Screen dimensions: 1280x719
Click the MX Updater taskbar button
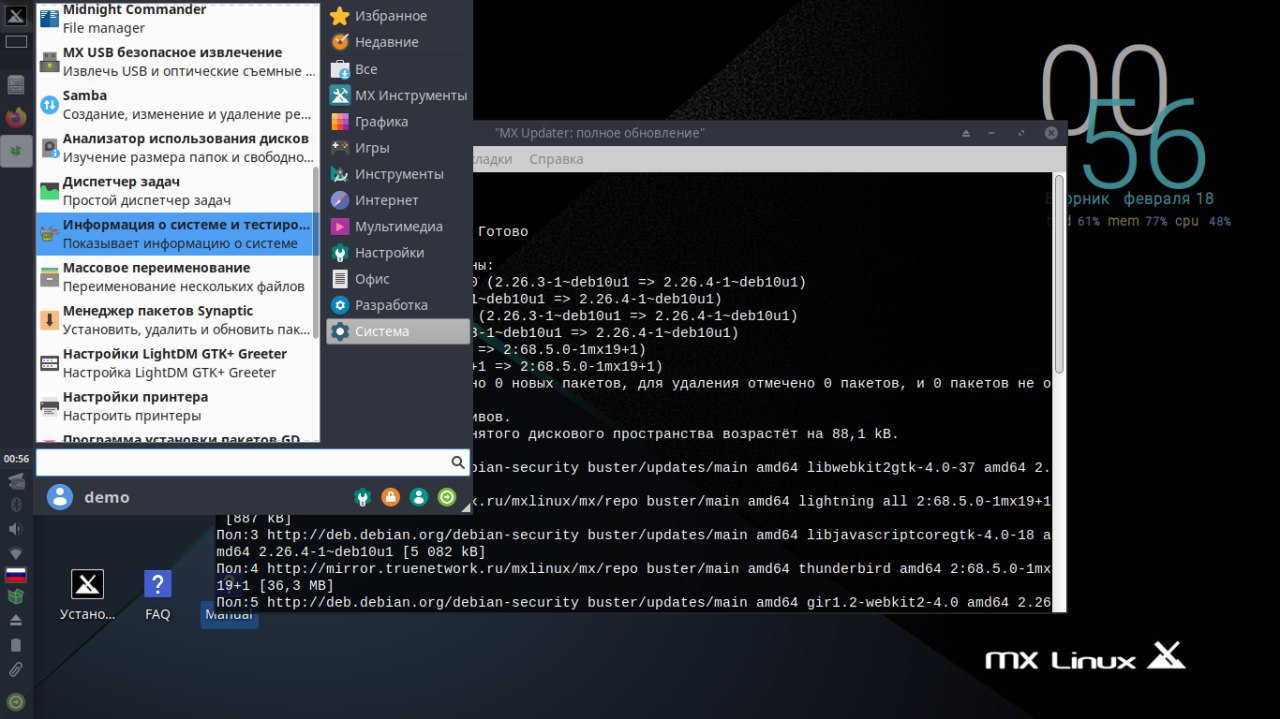coord(16,152)
